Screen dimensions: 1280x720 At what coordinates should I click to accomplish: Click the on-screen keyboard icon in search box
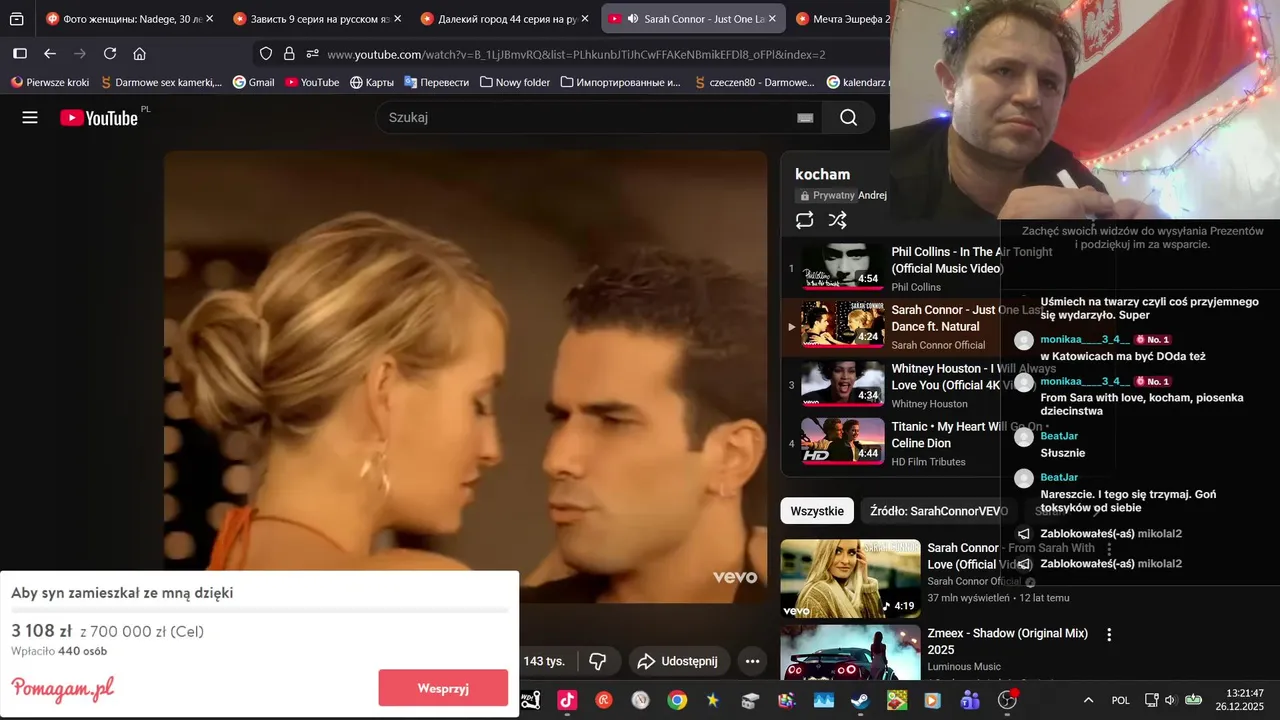coord(805,118)
